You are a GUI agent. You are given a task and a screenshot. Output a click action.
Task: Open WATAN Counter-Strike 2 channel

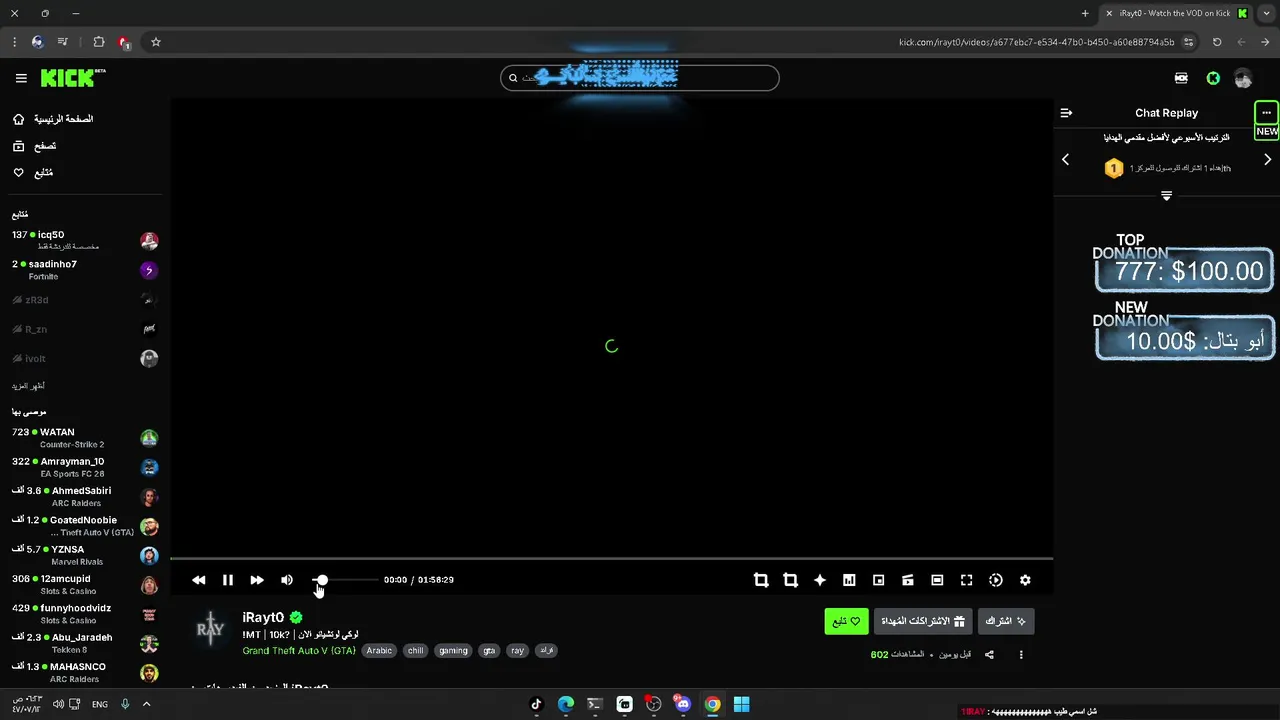point(85,438)
